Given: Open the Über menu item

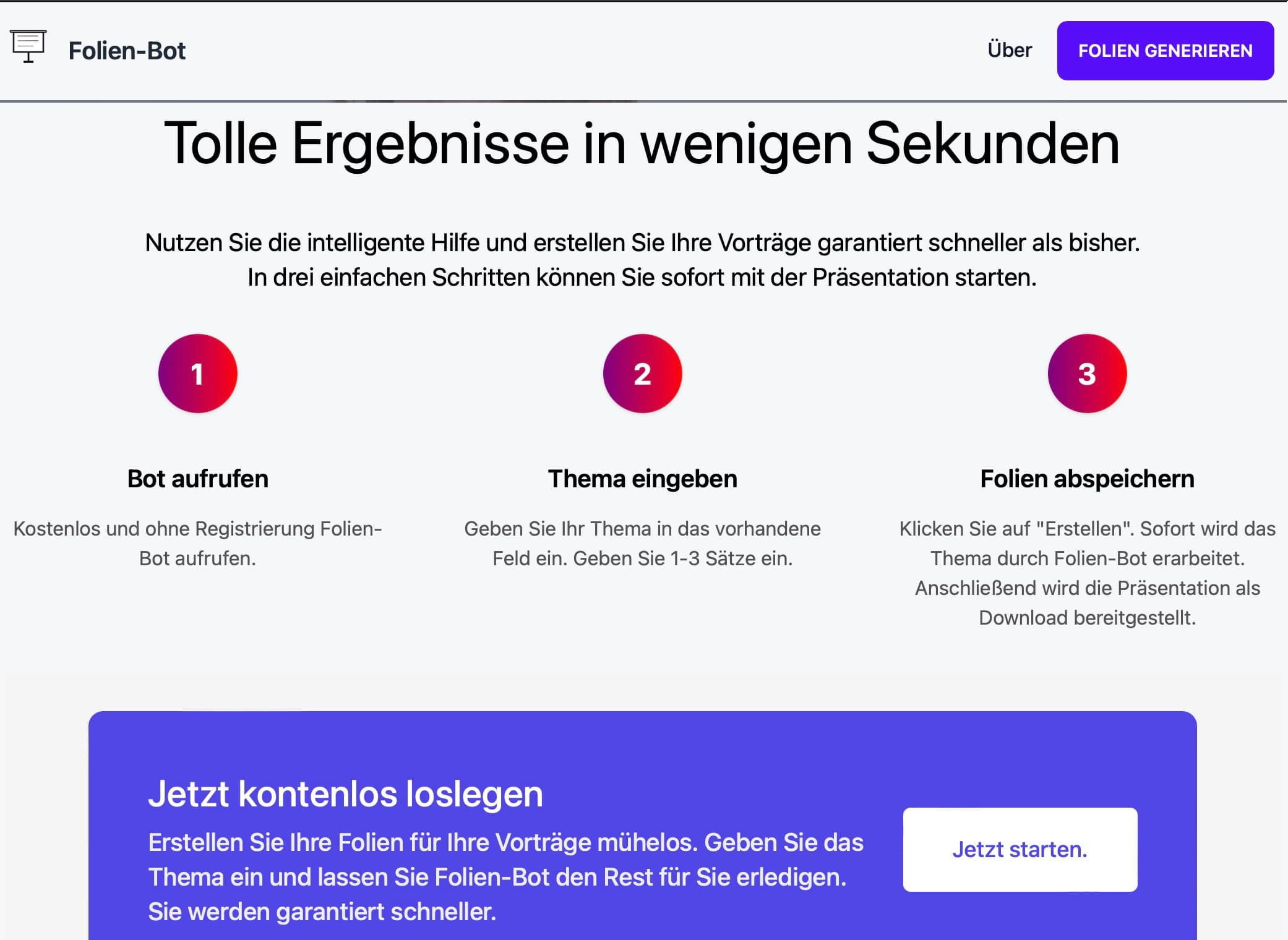Looking at the screenshot, I should coord(1009,50).
